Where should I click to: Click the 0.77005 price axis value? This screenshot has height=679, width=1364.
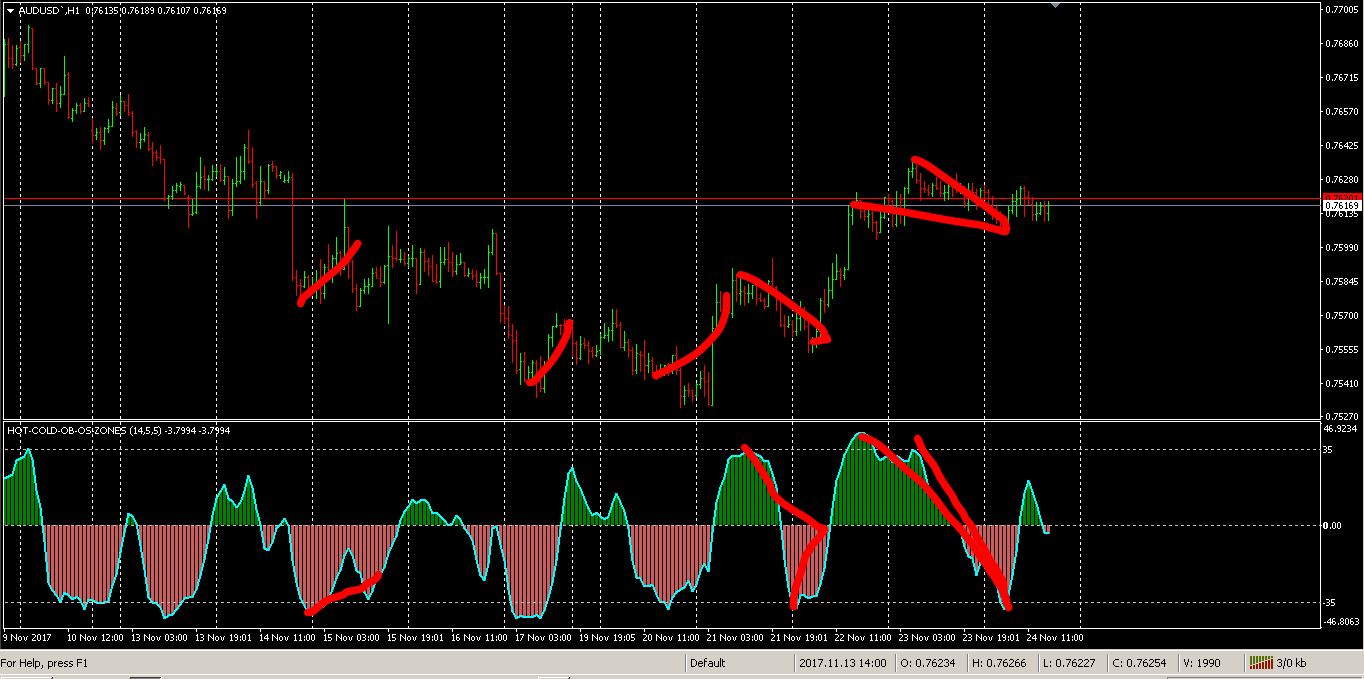[1341, 11]
